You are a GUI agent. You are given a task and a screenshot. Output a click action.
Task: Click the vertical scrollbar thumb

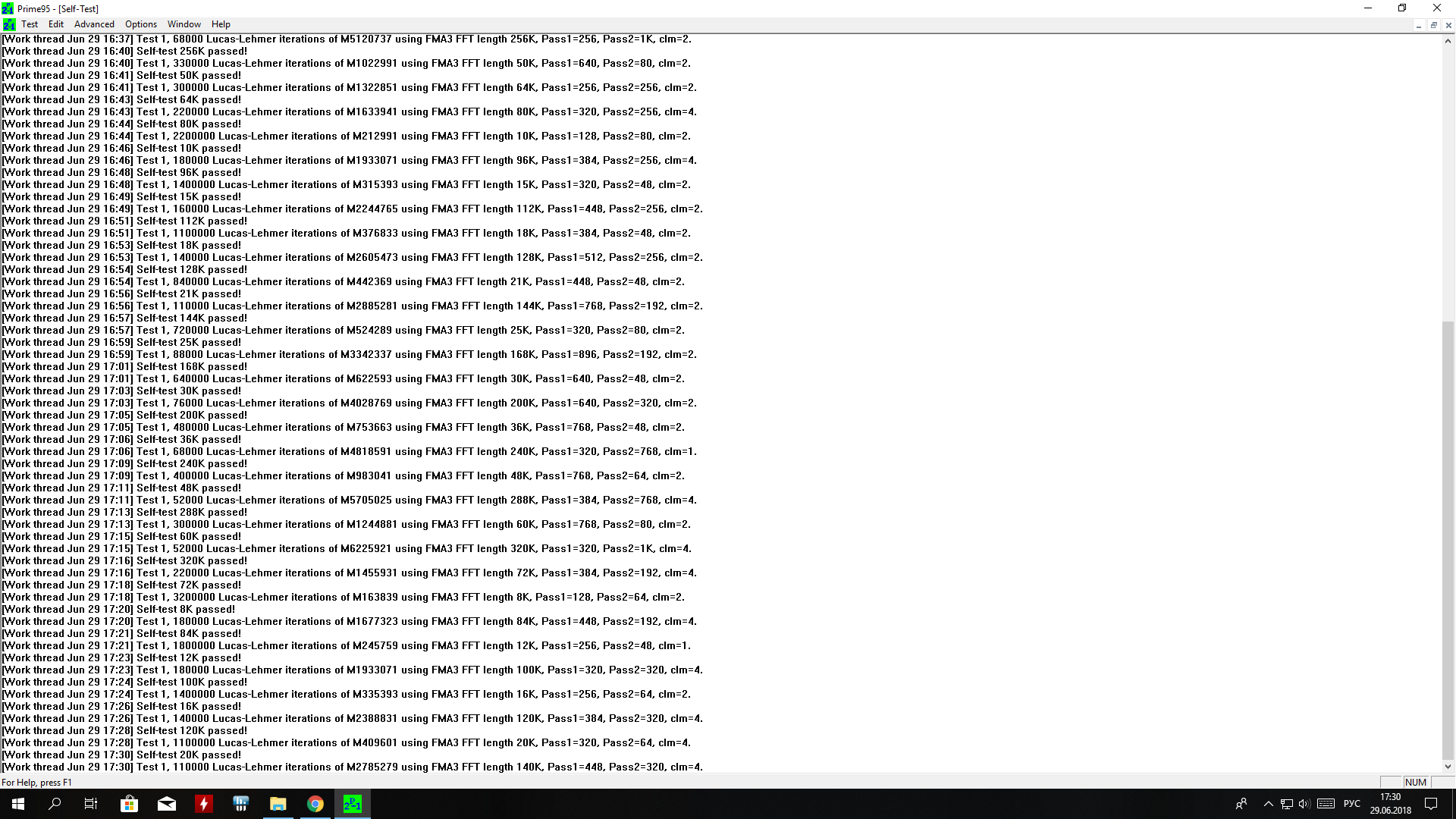click(1448, 538)
